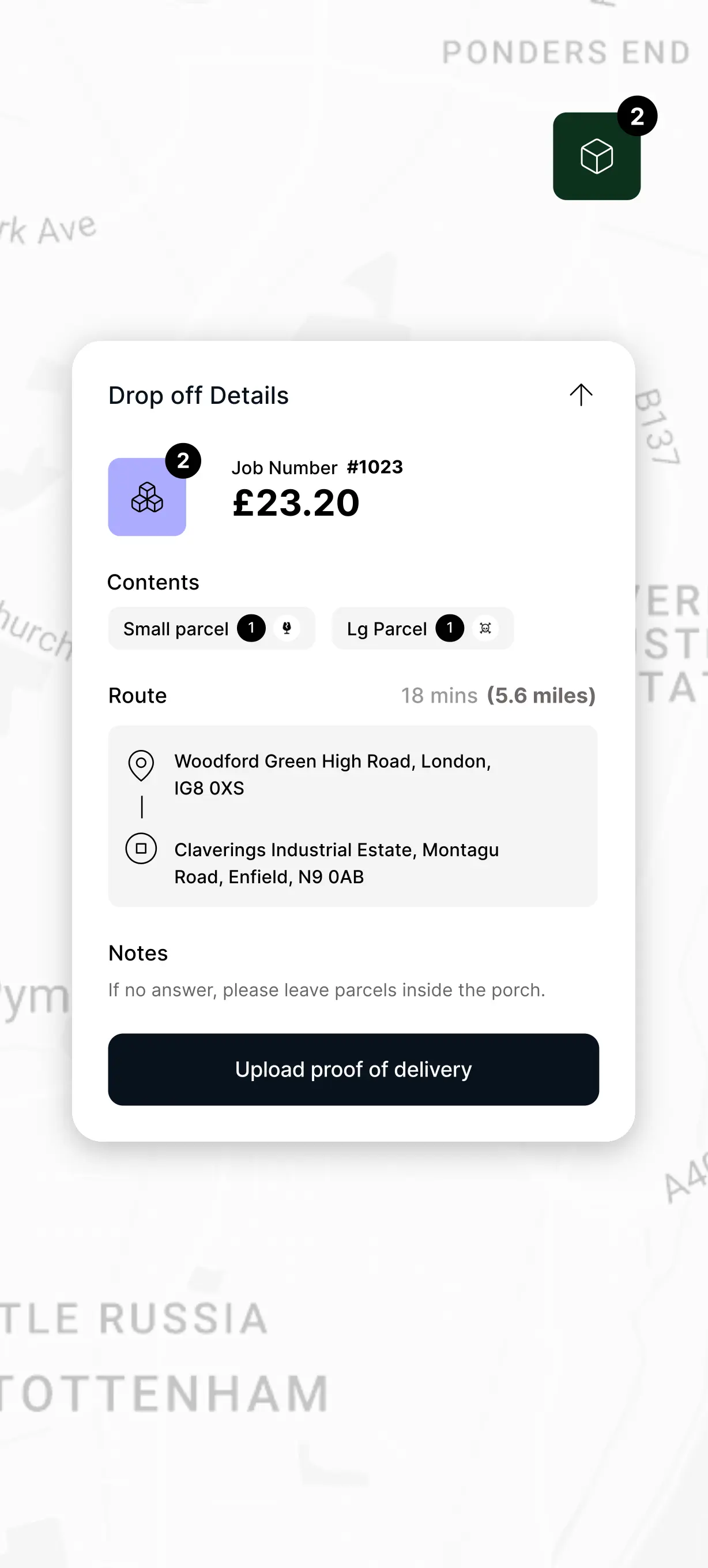Click the count badge on job icon
Screen dimensions: 708x1568
(183, 462)
